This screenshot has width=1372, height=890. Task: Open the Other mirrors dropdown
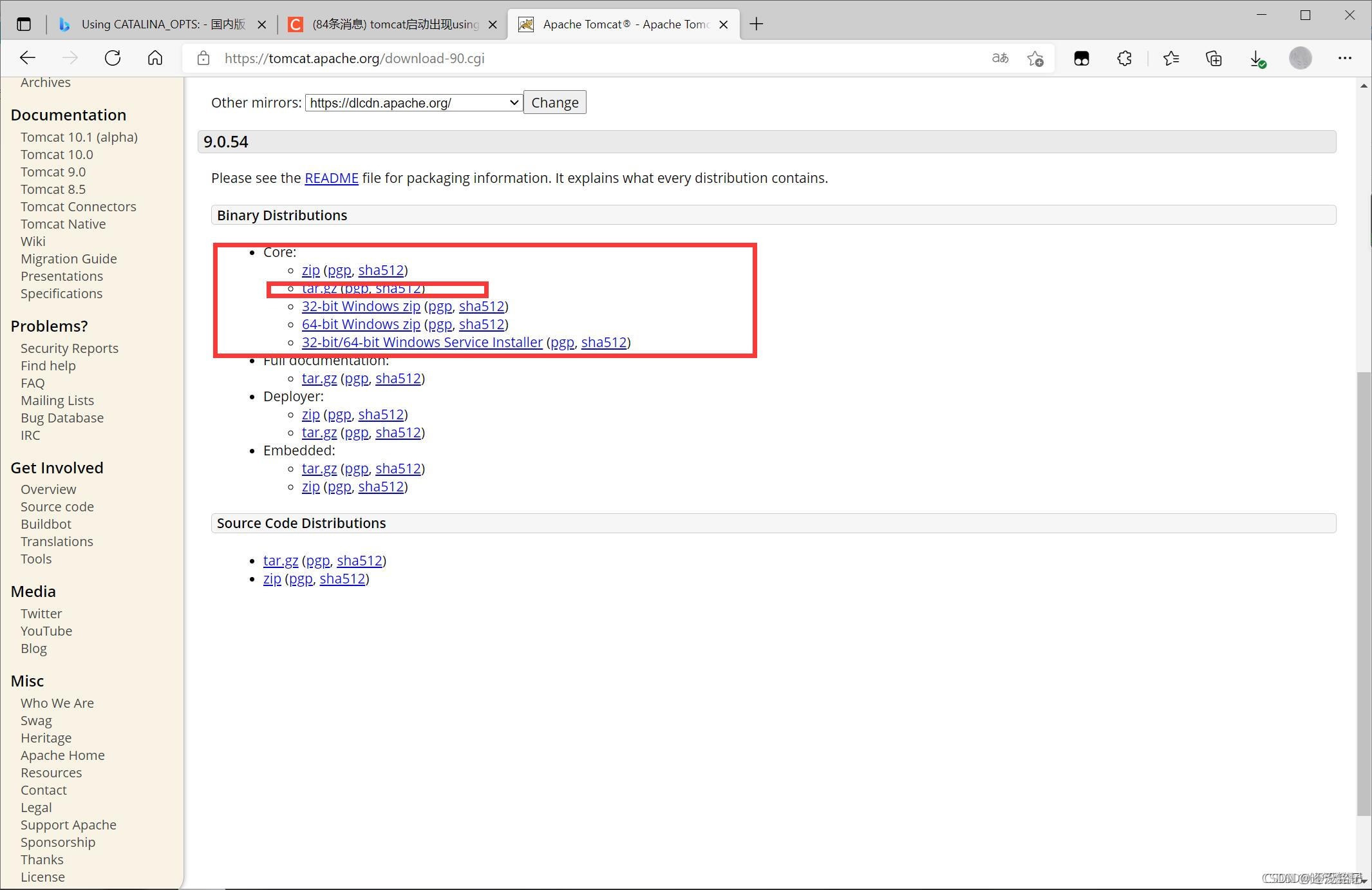point(414,102)
